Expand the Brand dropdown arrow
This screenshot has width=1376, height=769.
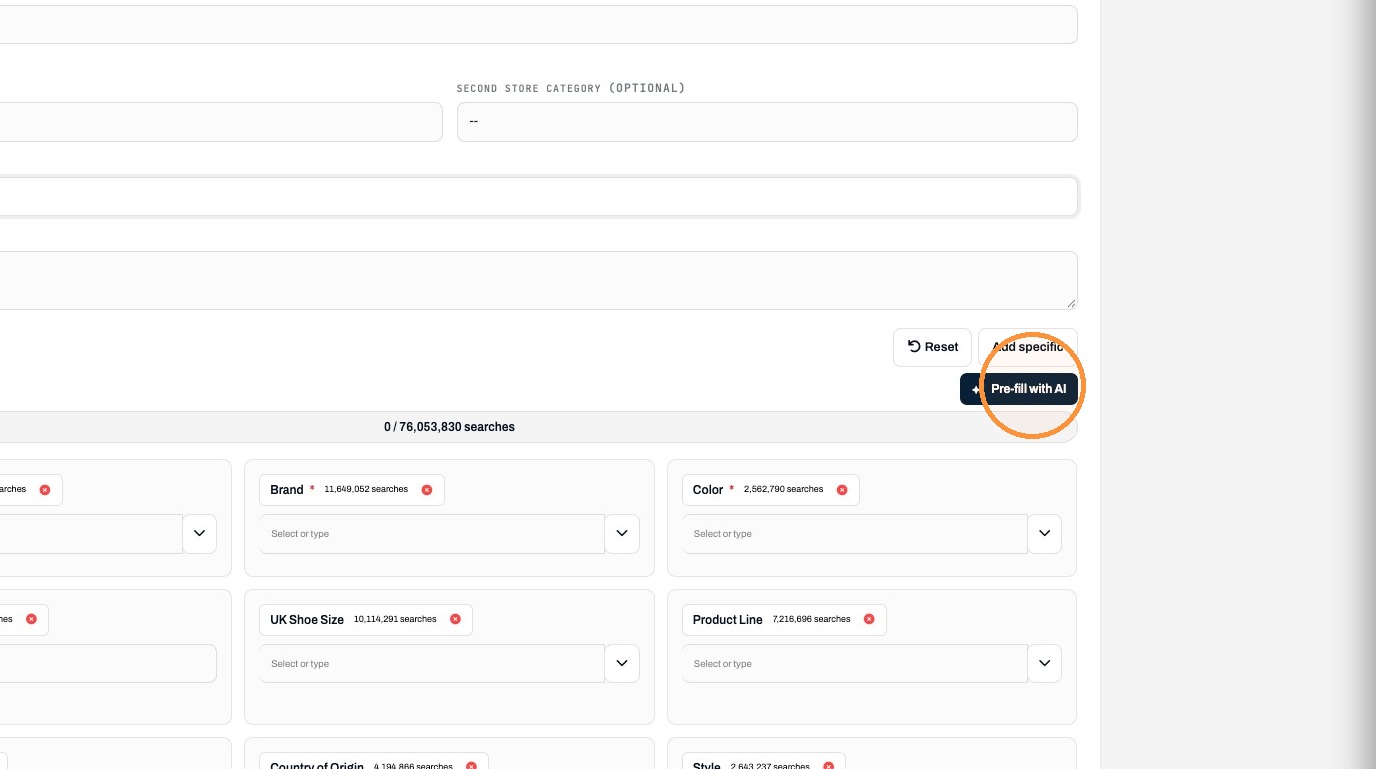[x=622, y=534]
